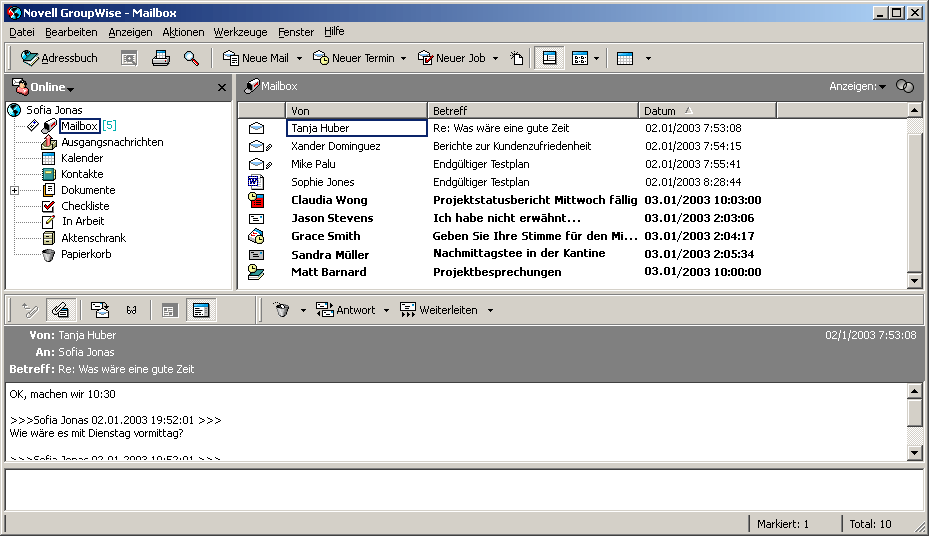The height and width of the screenshot is (536, 929).
Task: Expand the Antwort dropdown arrow
Action: click(x=386, y=310)
